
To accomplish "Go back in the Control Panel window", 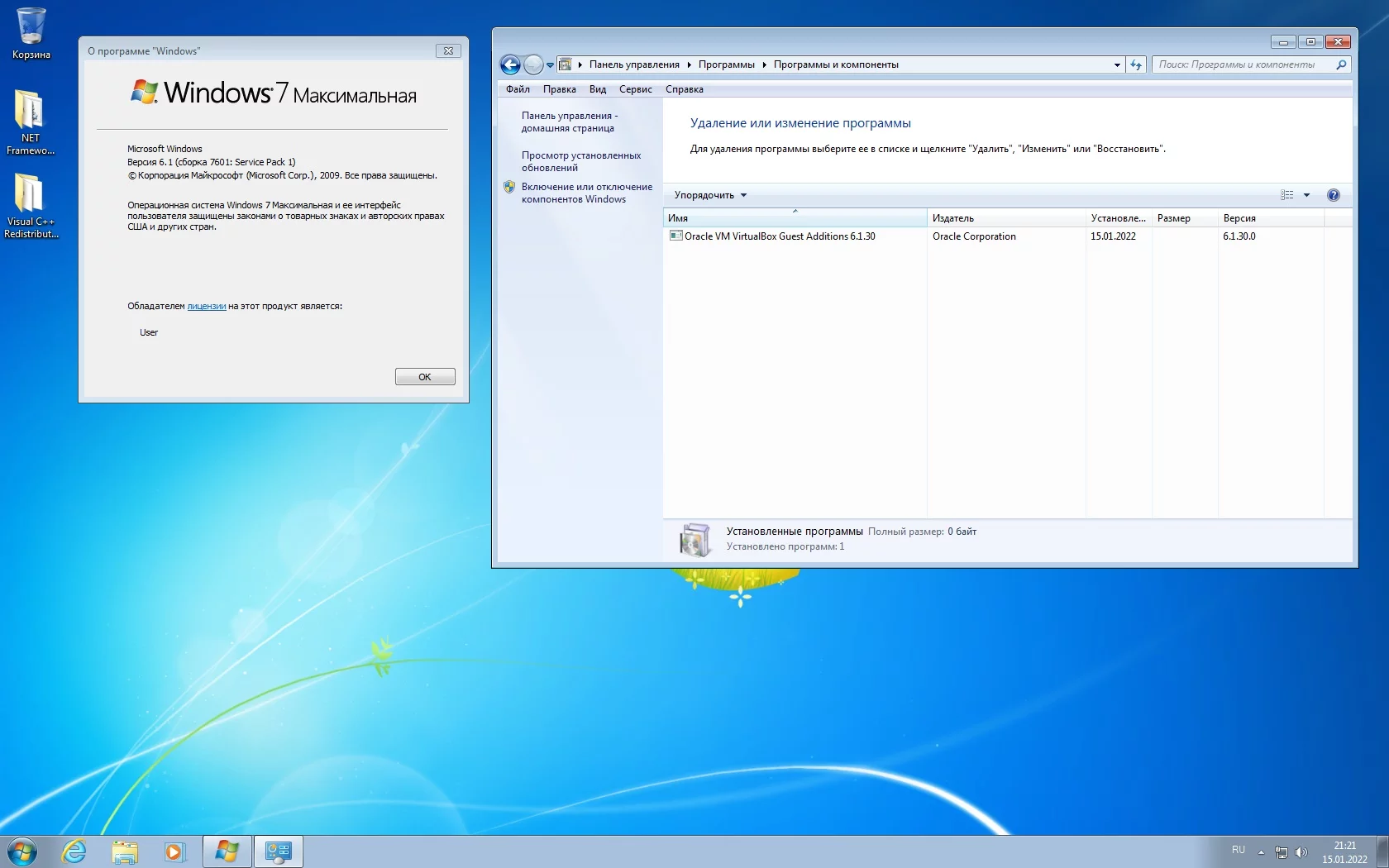I will point(510,64).
